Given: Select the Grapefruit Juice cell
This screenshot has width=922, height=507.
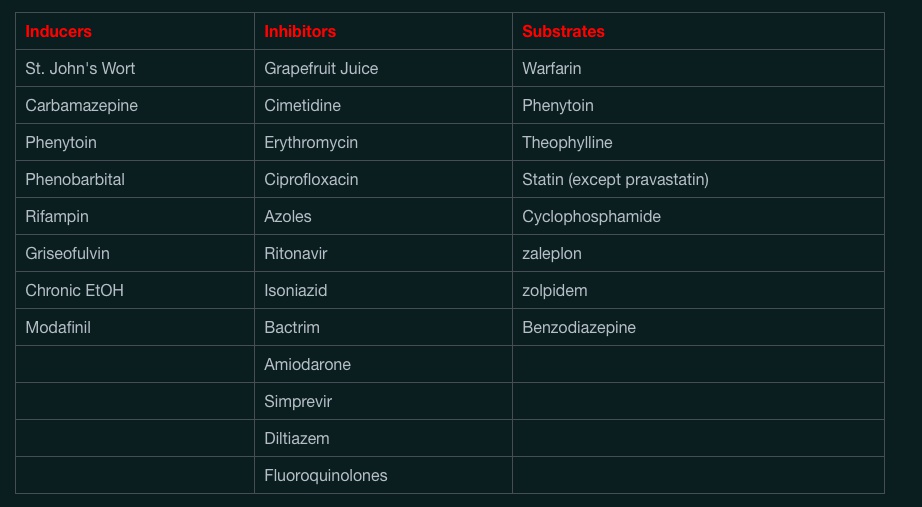Looking at the screenshot, I should pos(321,68).
